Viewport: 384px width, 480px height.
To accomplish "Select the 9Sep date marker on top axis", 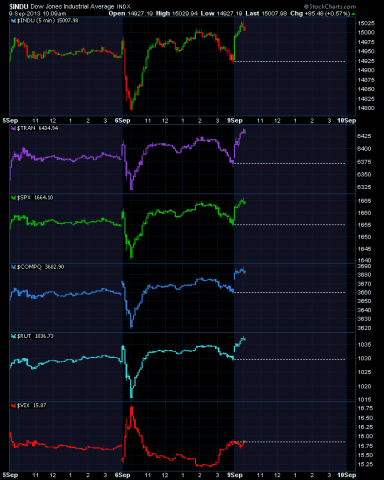I will pos(235,121).
